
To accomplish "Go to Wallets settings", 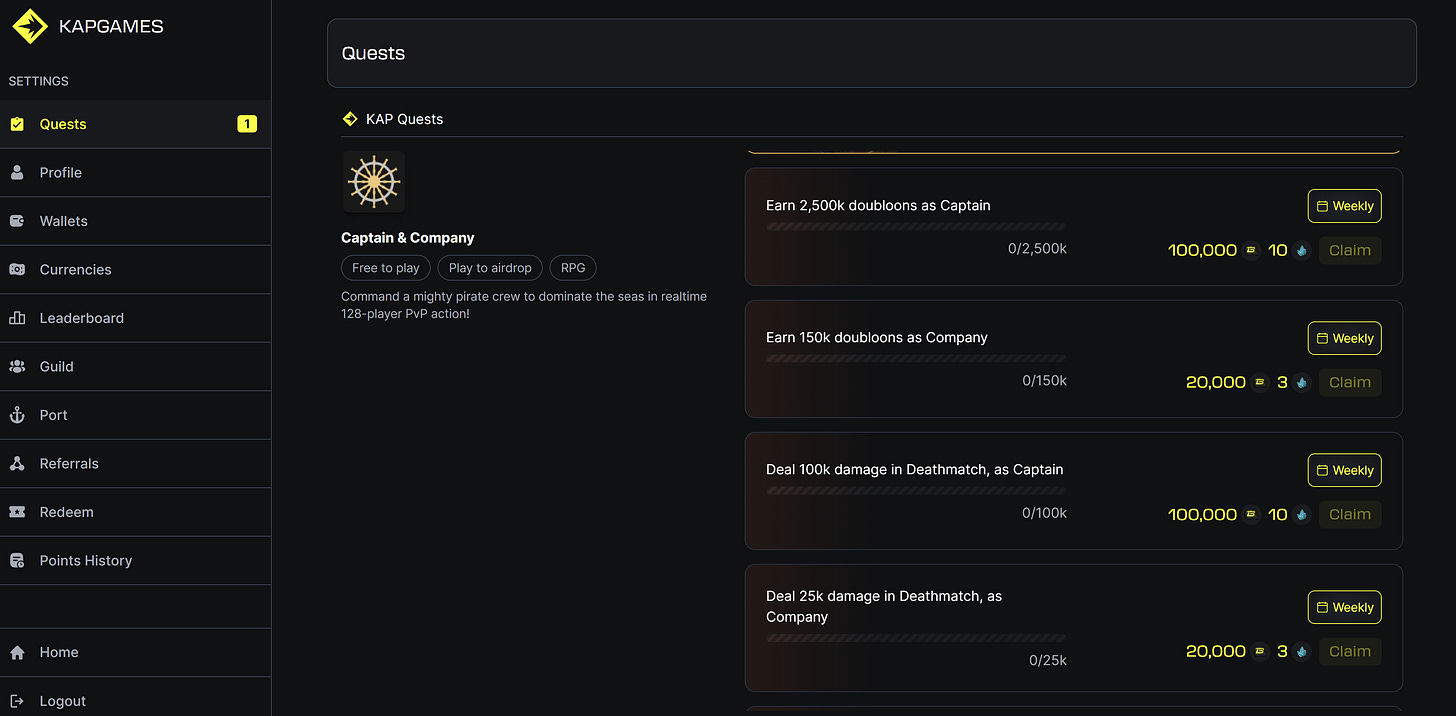I will coord(135,221).
